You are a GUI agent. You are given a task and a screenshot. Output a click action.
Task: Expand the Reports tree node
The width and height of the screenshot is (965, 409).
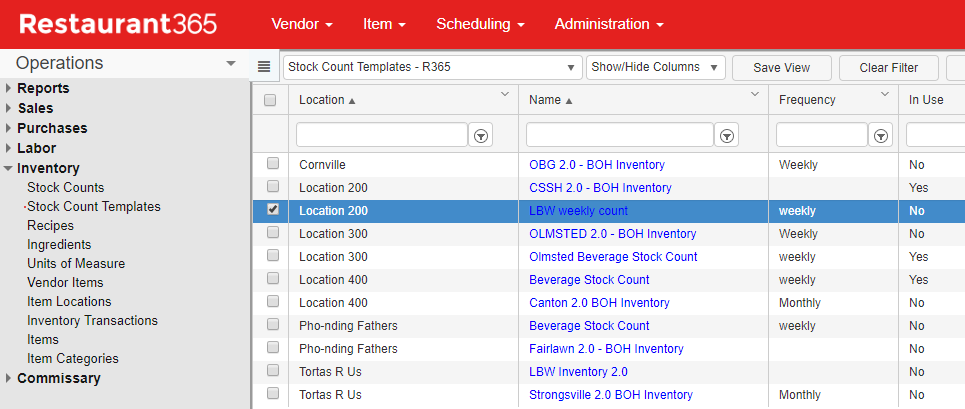pyautogui.click(x=8, y=88)
